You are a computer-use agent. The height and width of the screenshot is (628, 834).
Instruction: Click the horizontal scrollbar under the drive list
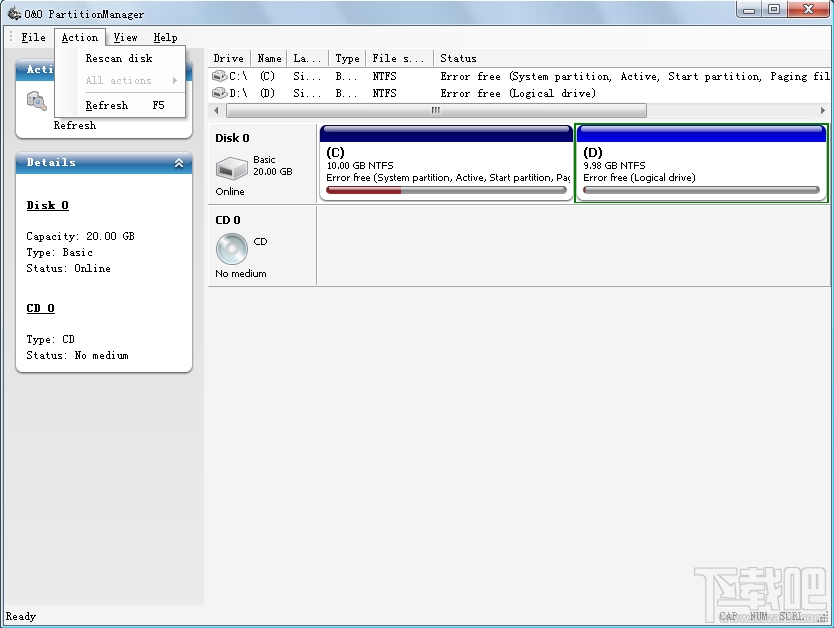point(430,110)
